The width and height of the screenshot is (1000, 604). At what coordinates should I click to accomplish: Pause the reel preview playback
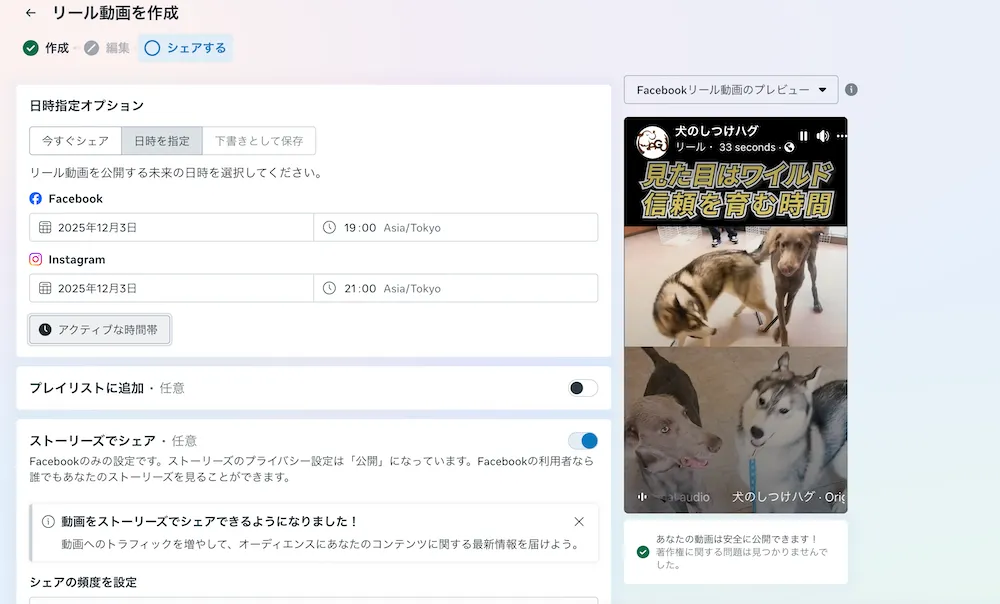click(804, 135)
